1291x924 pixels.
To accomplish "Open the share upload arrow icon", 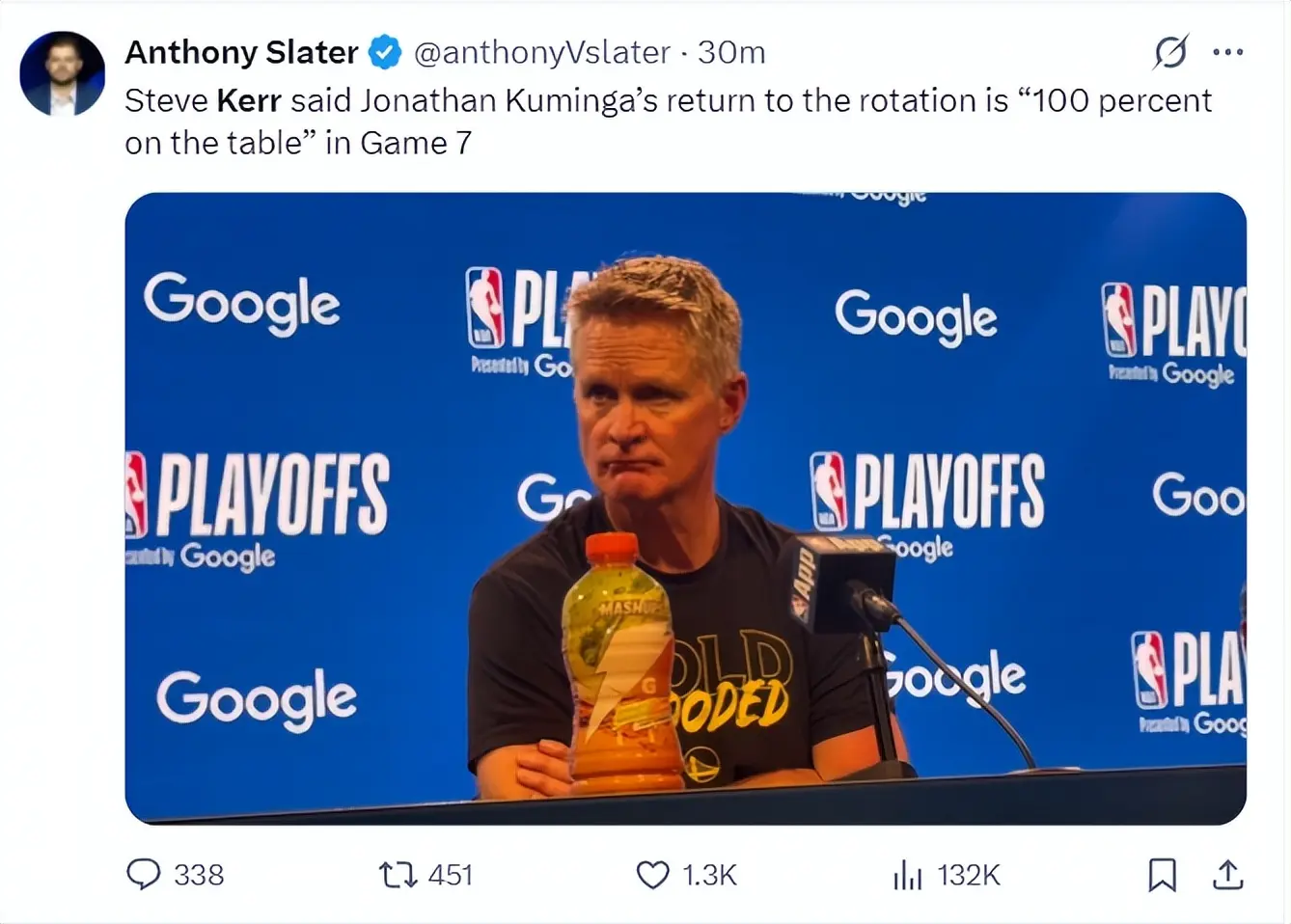I will [x=1227, y=875].
